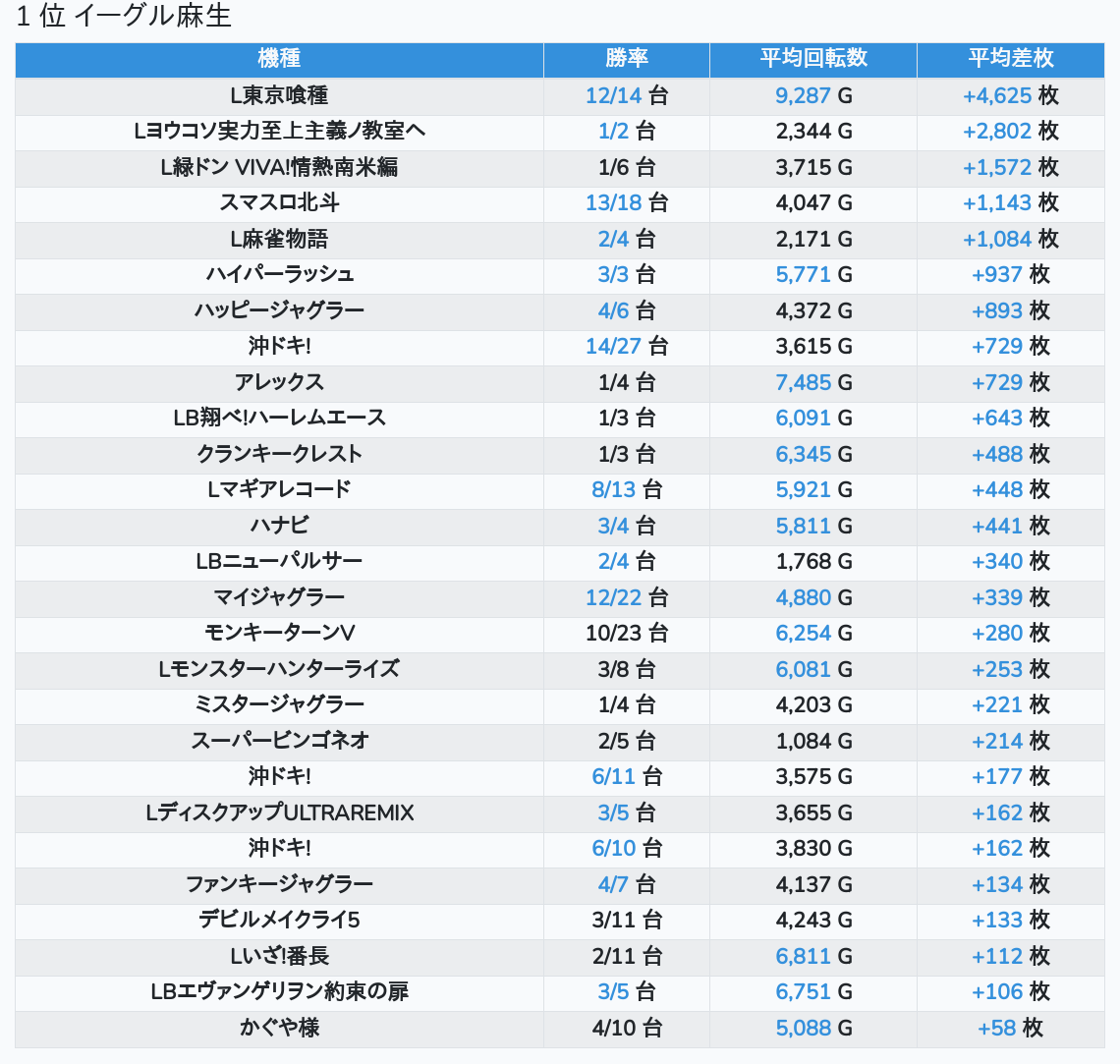Select the Lいざ!番長 machine name
Image resolution: width=1120 pixels, height=1064 pixels.
pos(279,957)
